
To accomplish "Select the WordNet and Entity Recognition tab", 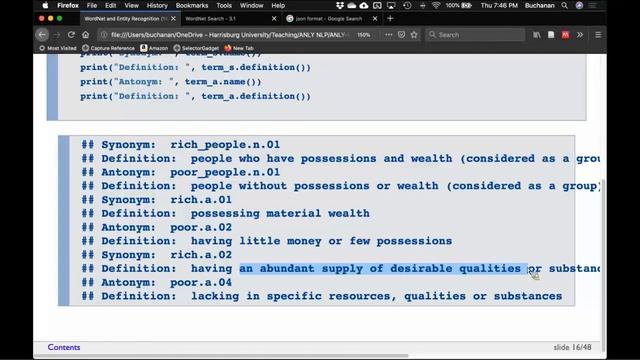I will coord(127,19).
